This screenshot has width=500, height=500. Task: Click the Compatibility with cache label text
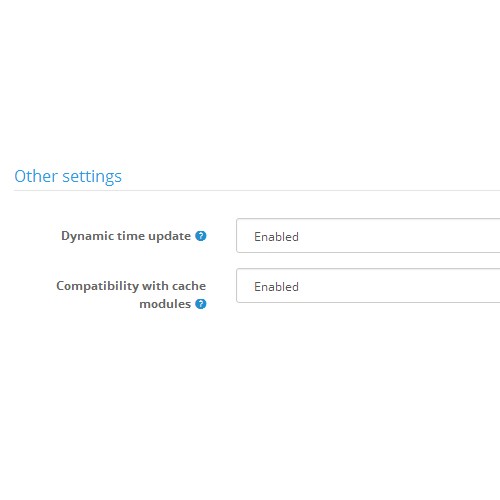[x=131, y=286]
